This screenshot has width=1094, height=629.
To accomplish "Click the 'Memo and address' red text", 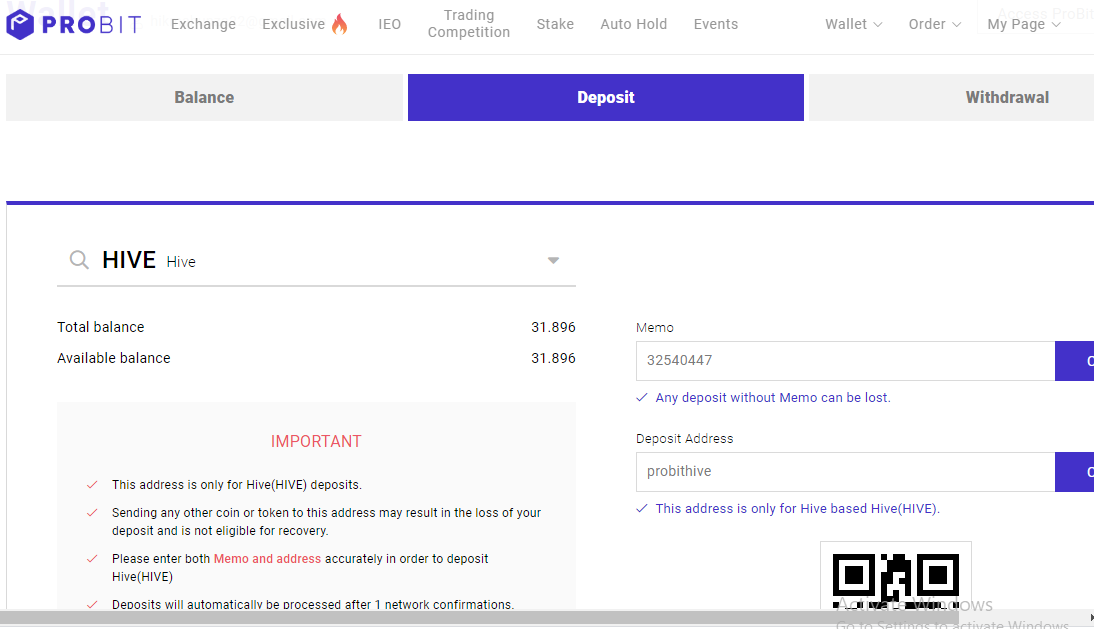I will coord(267,559).
